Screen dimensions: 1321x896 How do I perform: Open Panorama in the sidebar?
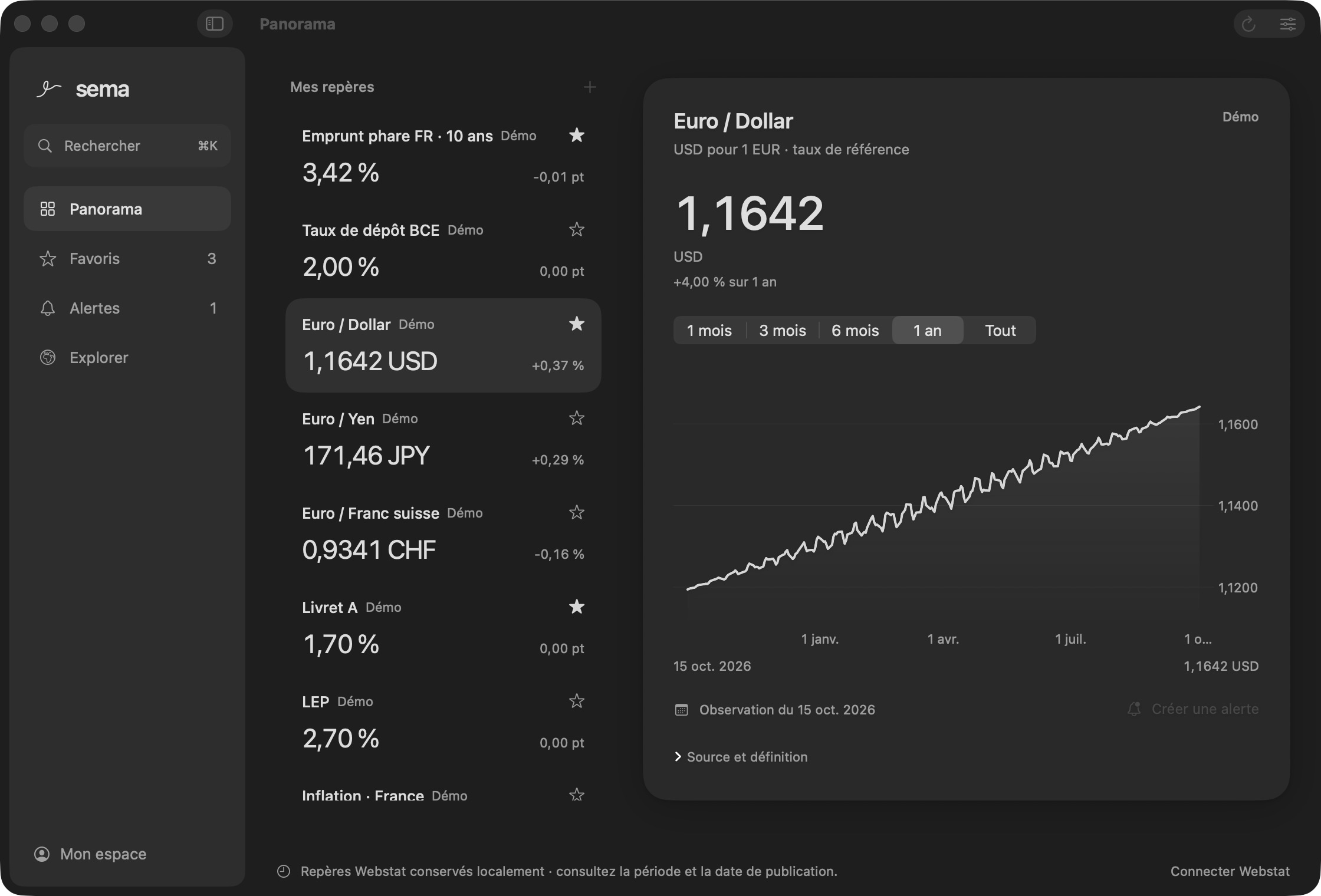[x=127, y=209]
